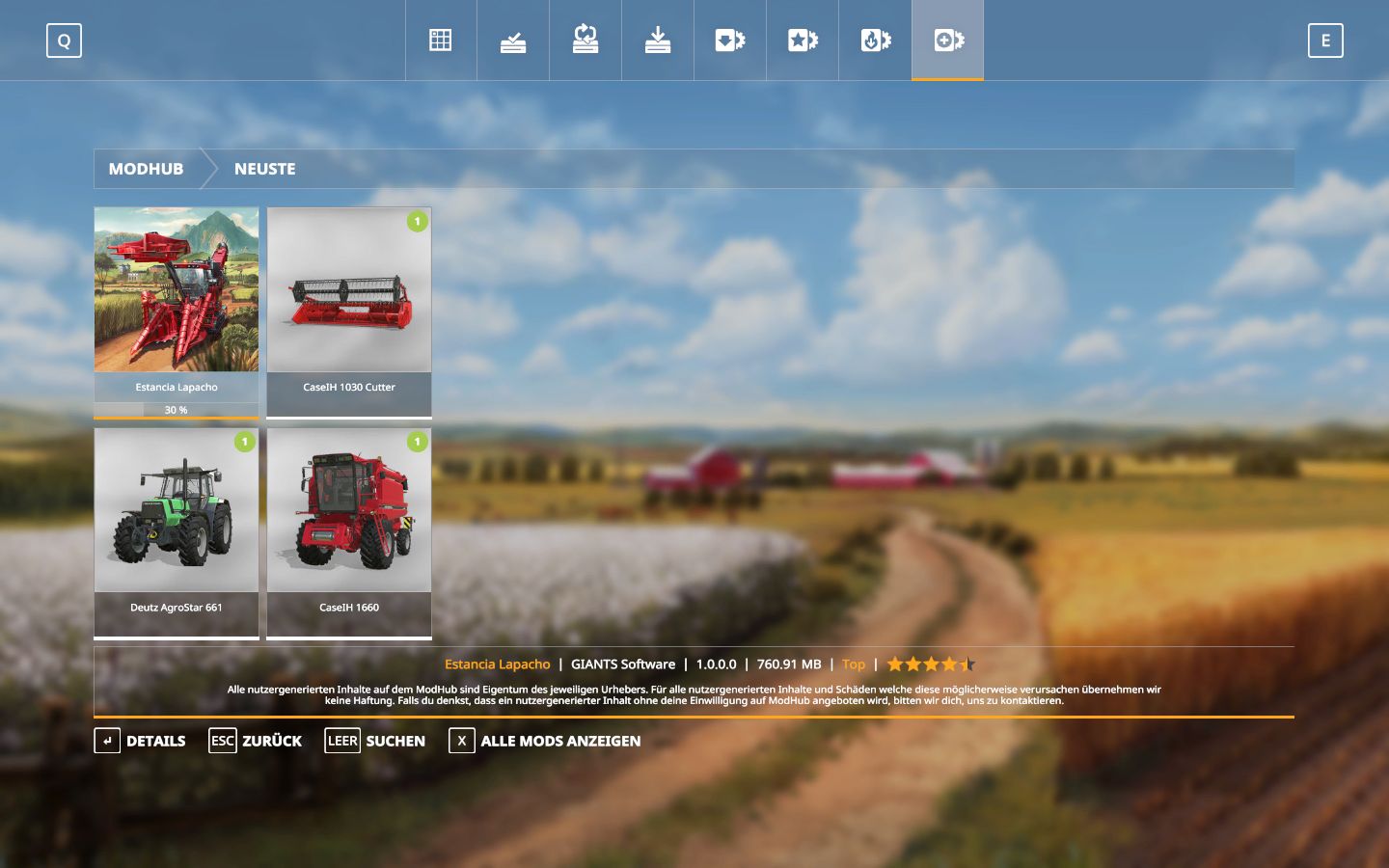This screenshot has width=1389, height=868.
Task: Open the download-arrow mods tab with gear
Action: [x=730, y=40]
